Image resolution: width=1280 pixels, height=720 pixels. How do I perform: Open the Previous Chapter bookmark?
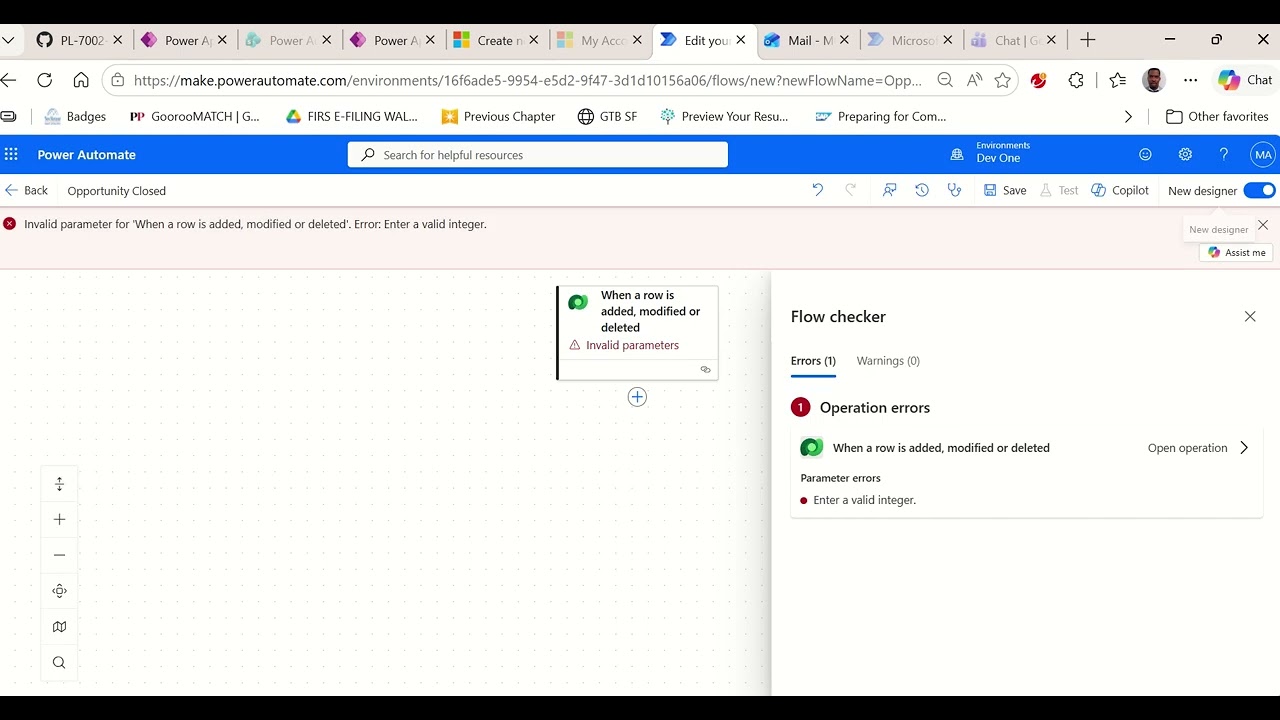click(498, 116)
